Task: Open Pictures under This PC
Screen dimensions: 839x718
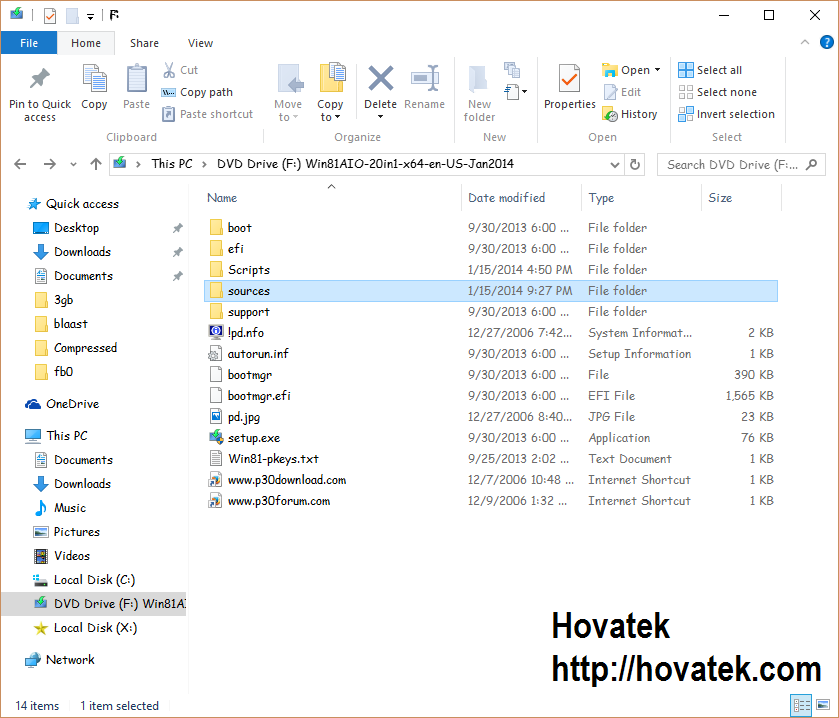Action: (67, 532)
